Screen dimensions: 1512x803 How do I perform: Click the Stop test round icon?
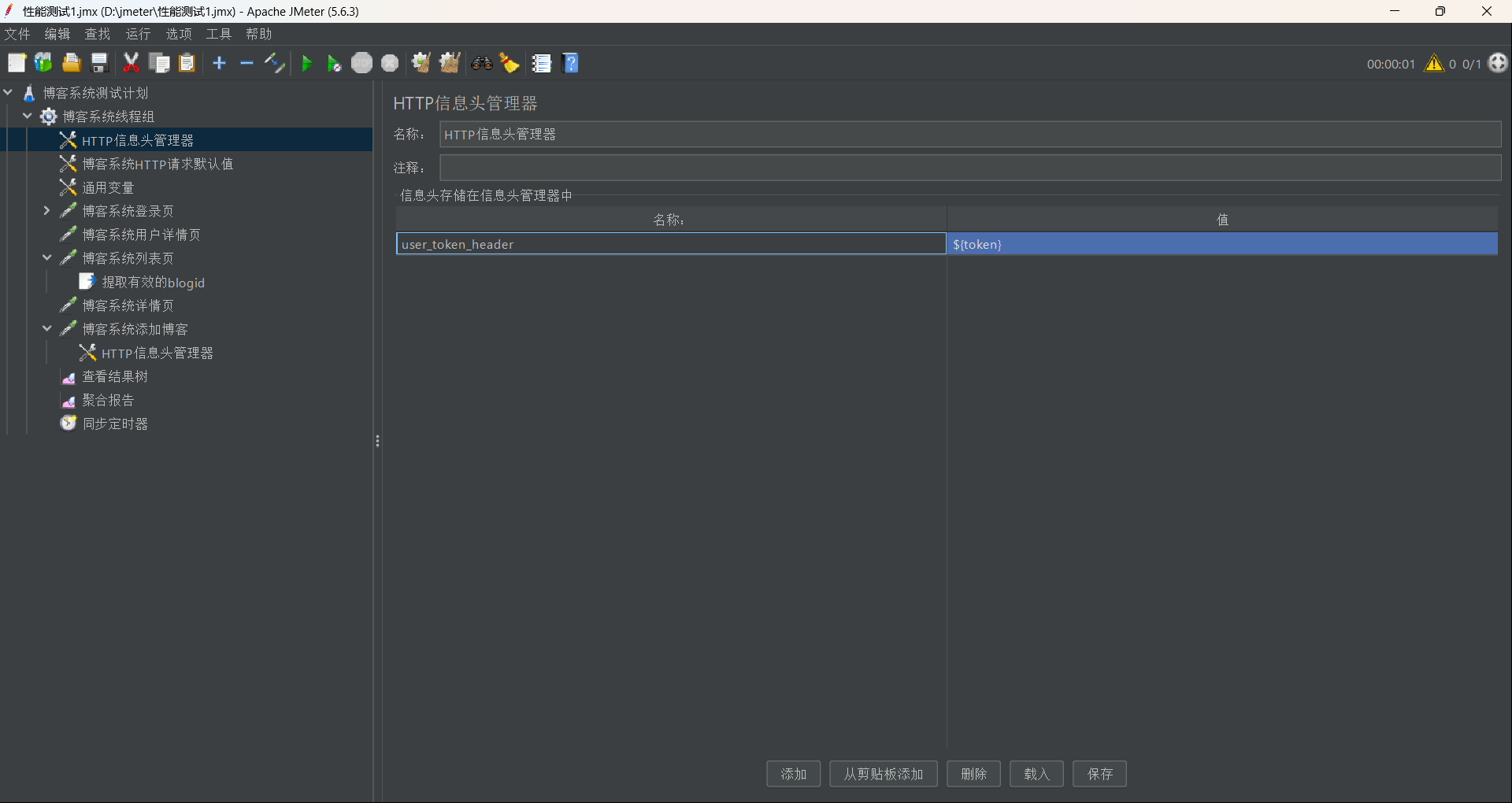pyautogui.click(x=362, y=64)
